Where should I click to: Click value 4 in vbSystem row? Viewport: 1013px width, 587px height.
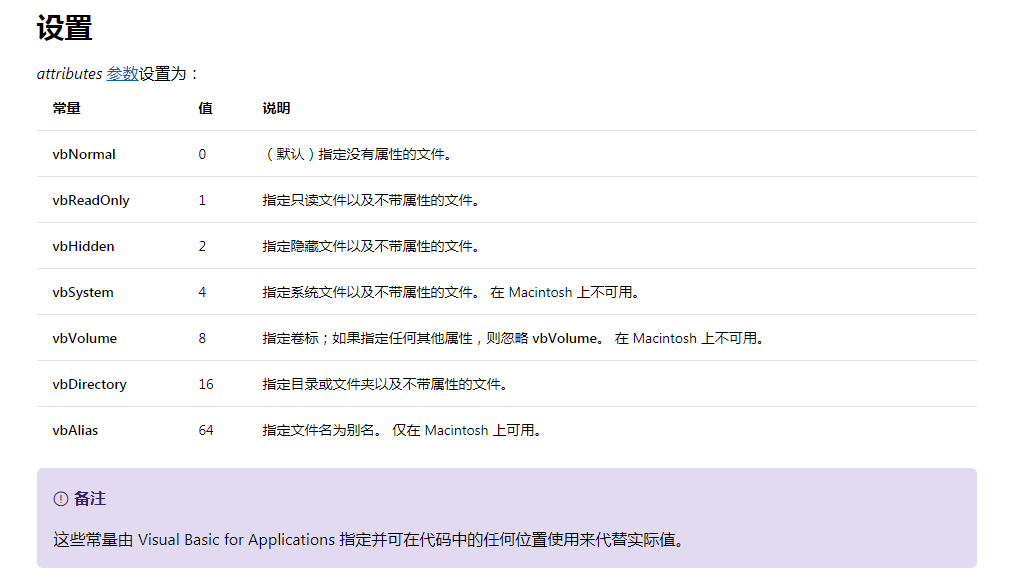click(202, 293)
